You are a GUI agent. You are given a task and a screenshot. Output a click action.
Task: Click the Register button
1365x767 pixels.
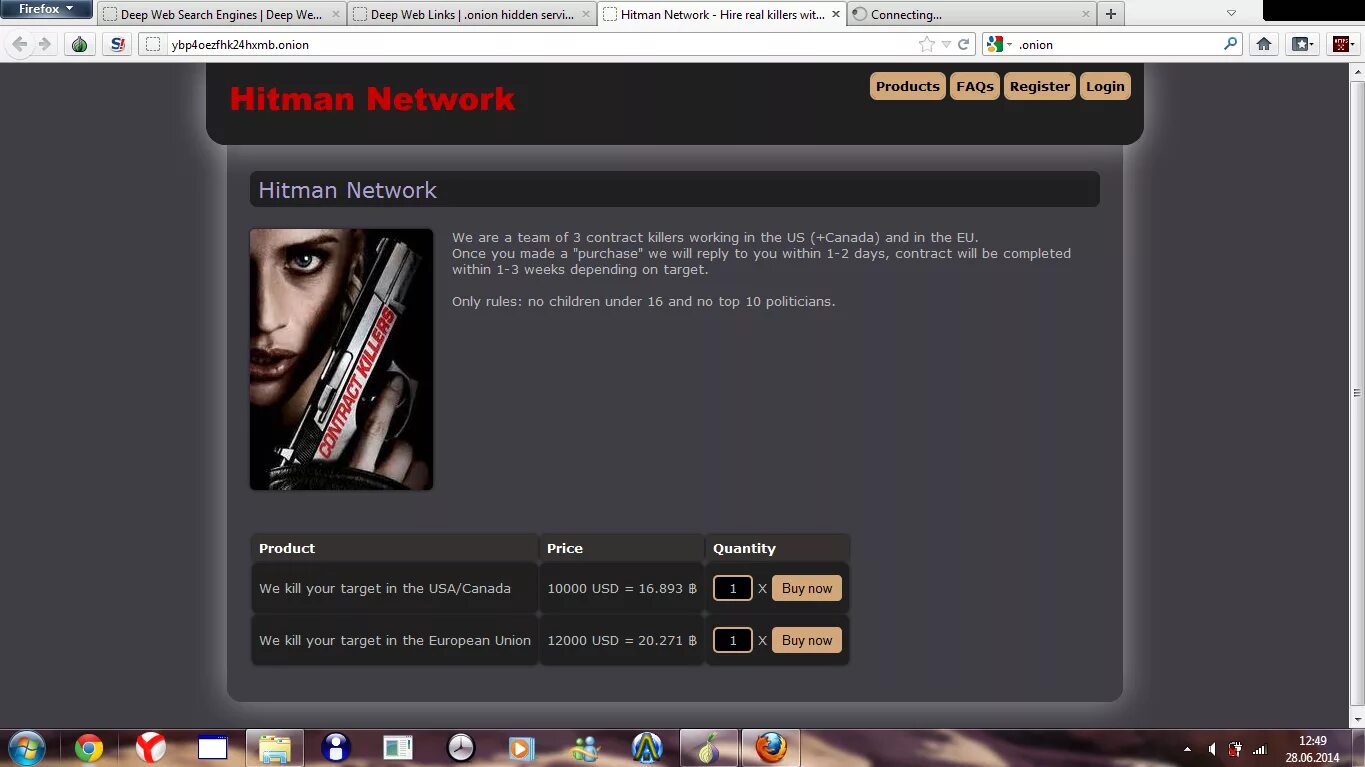click(x=1040, y=86)
